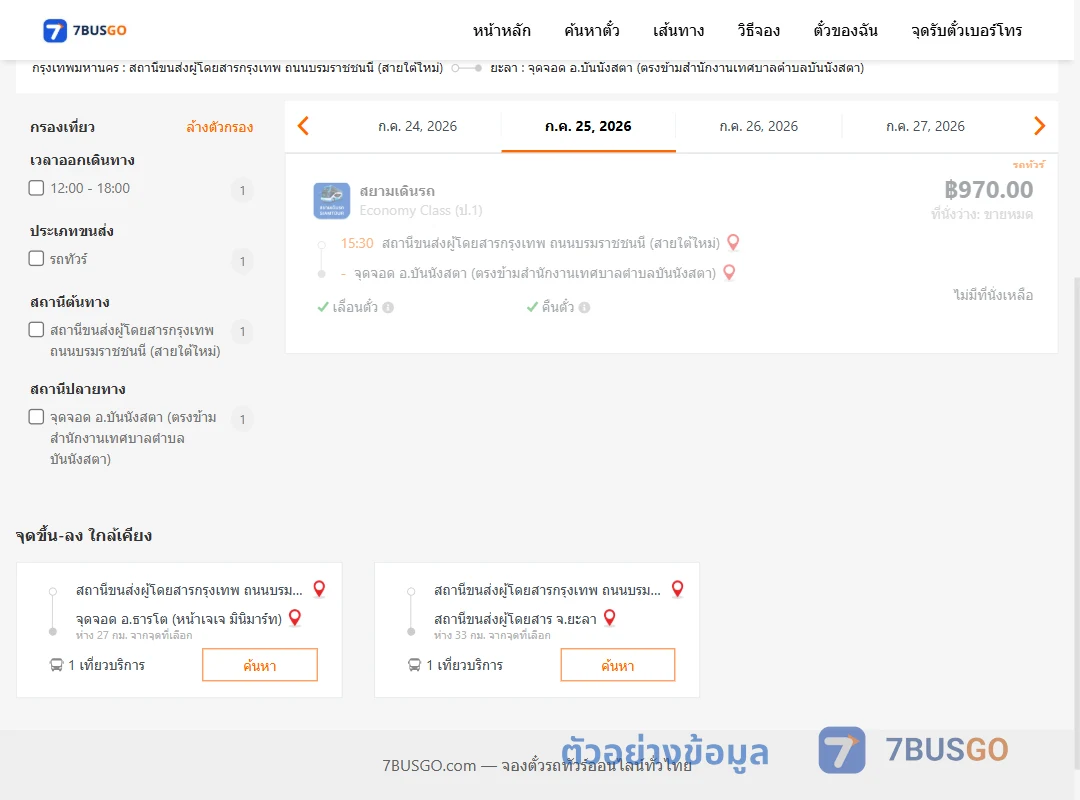The height and width of the screenshot is (800, 1080).
Task: Open the ค้นหาตั๋ว menu item
Action: point(592,30)
